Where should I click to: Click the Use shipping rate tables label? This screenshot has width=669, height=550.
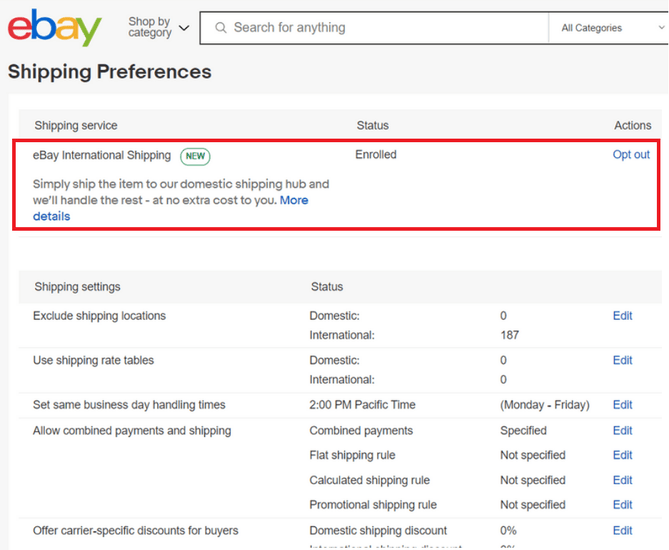[93, 360]
